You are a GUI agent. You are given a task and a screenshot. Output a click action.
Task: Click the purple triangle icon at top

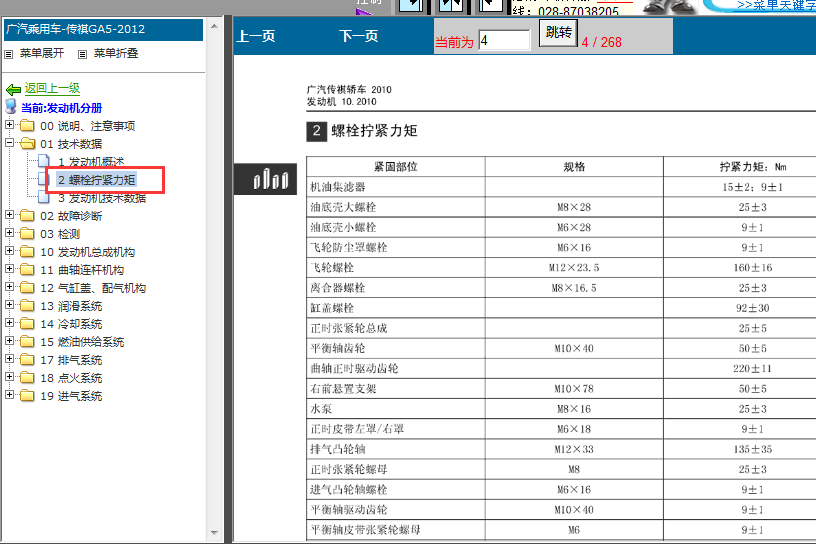tap(364, 11)
